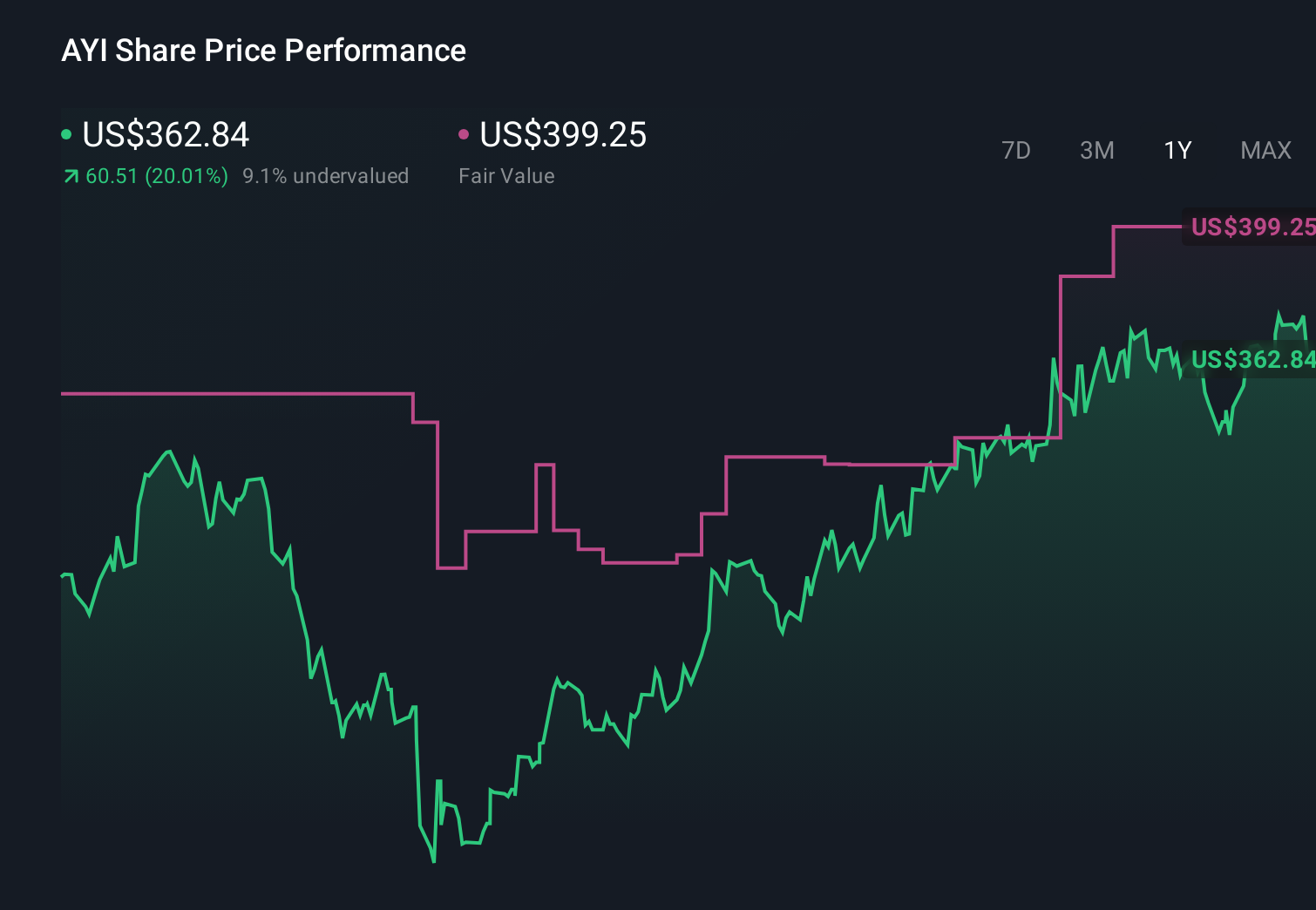The height and width of the screenshot is (910, 1316).
Task: Click the lowest dip on the green line
Action: 433,861
